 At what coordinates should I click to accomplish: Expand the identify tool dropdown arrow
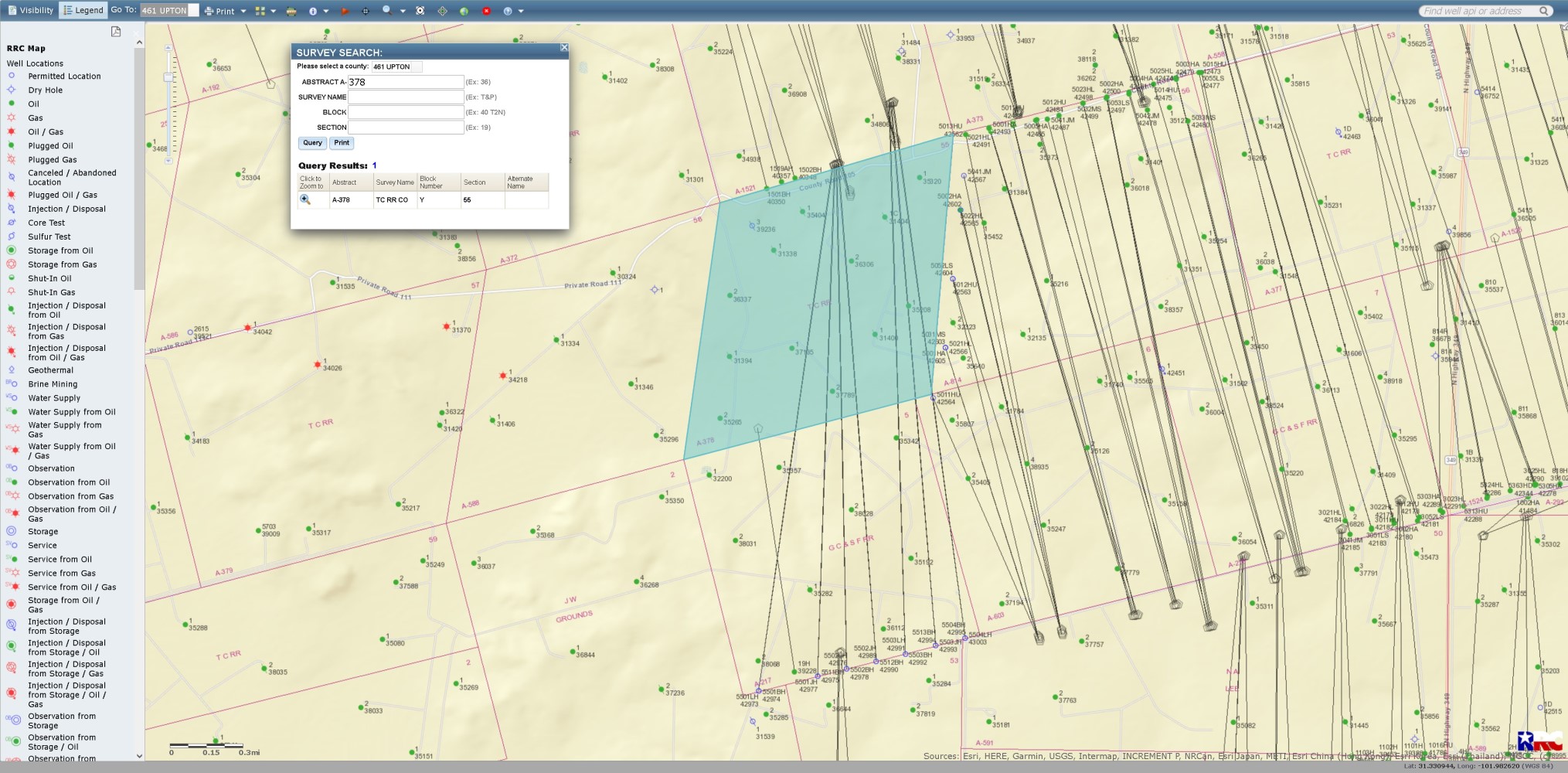pyautogui.click(x=326, y=11)
